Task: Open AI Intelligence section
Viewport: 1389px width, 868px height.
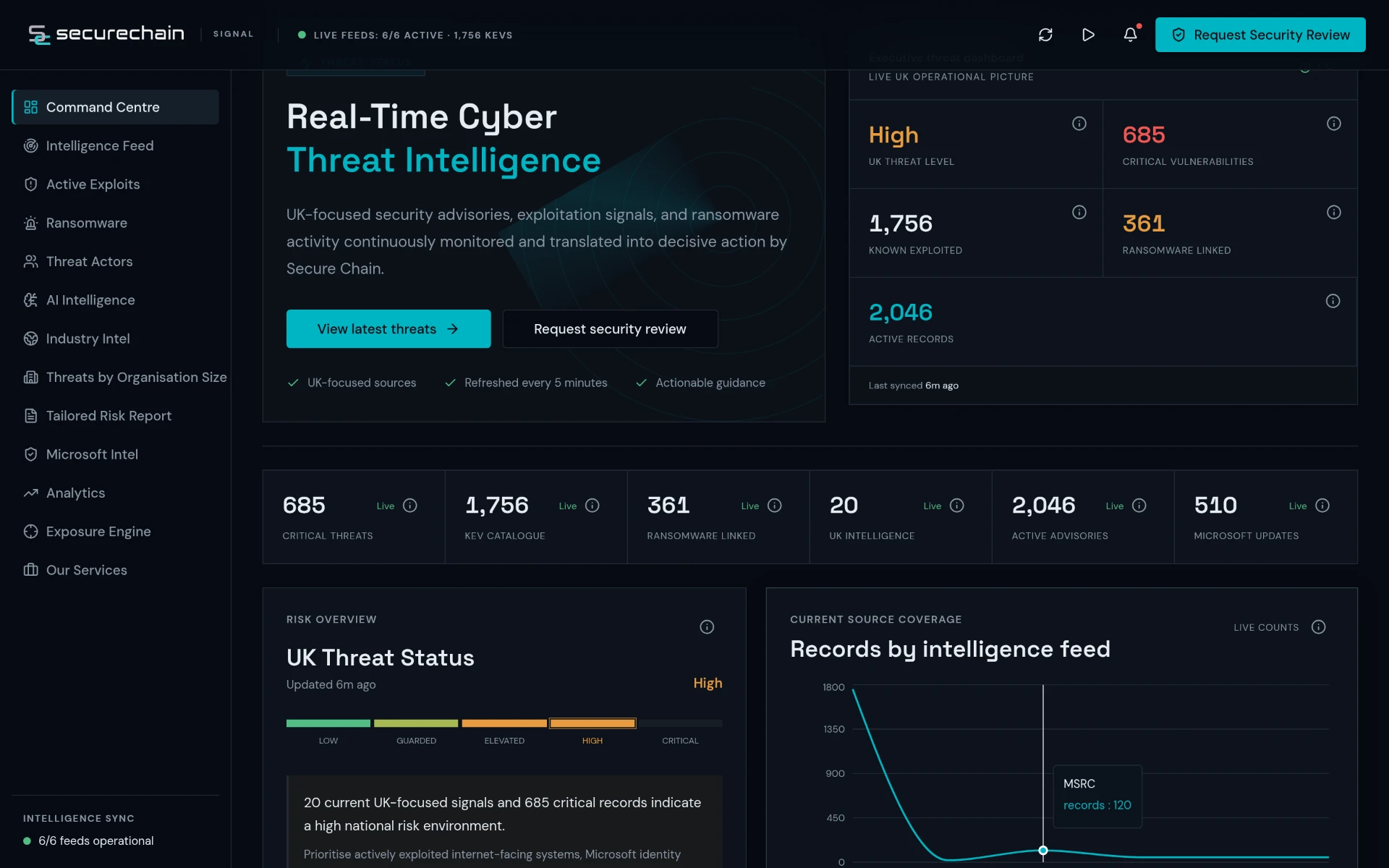Action: coord(116,300)
